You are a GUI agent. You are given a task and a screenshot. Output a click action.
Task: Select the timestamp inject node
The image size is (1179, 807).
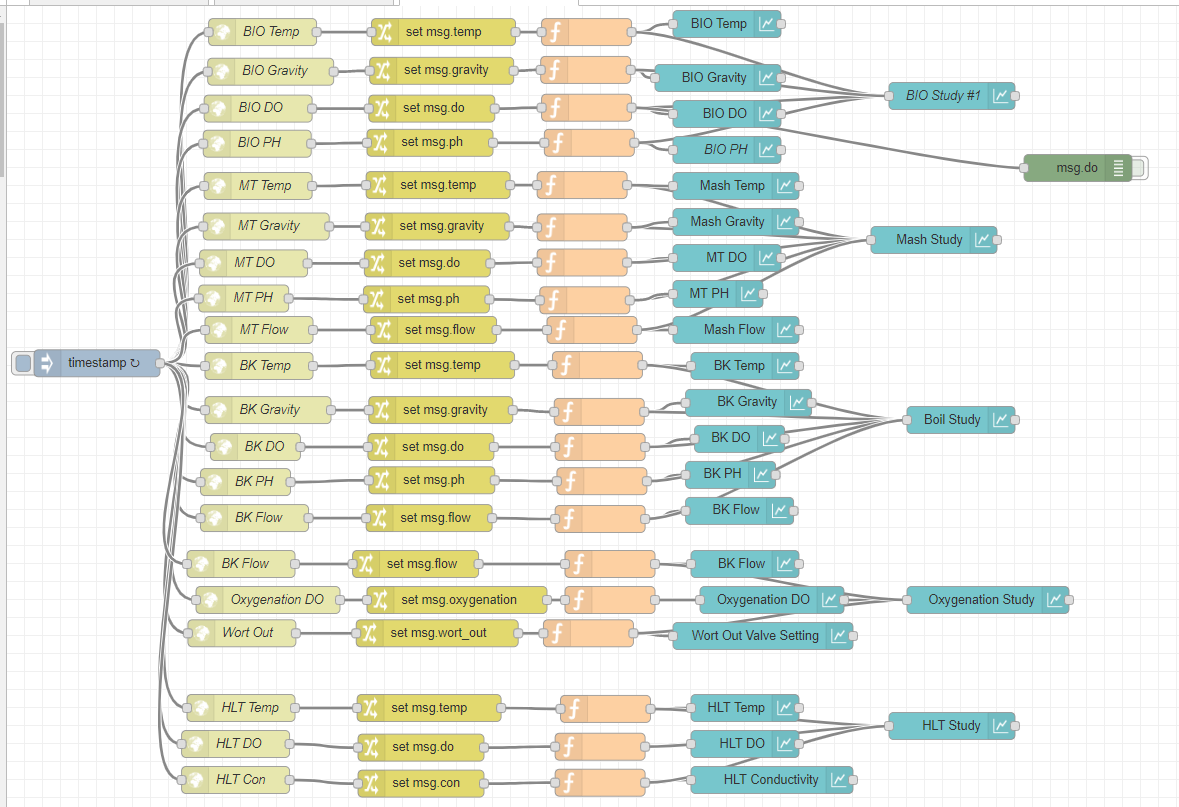pyautogui.click(x=97, y=363)
